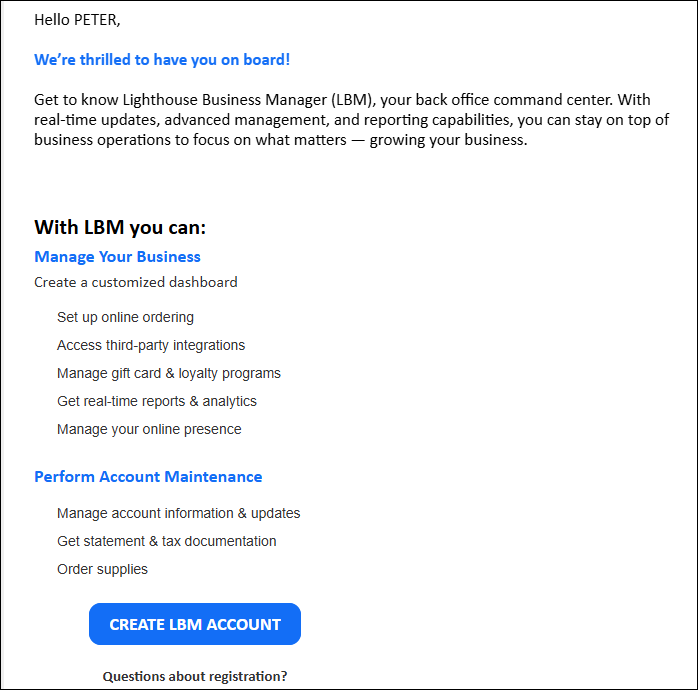Click "Manage account information & updates" item
The width and height of the screenshot is (698, 690).
pos(178,513)
